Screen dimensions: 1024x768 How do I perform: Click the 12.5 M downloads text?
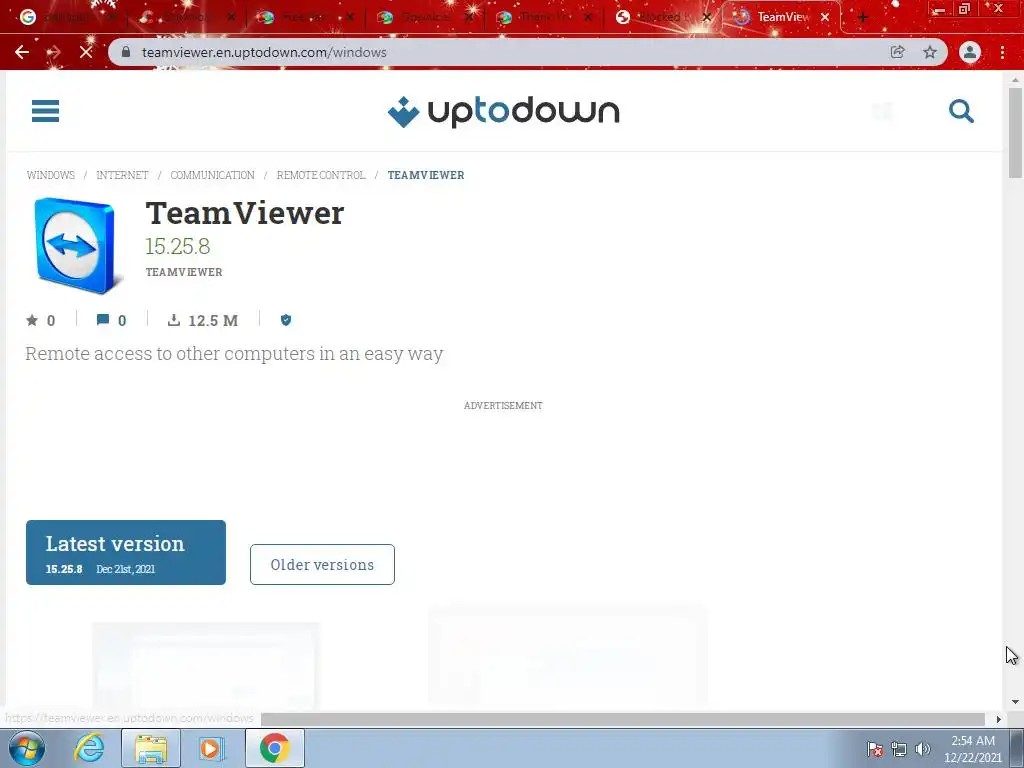click(213, 321)
